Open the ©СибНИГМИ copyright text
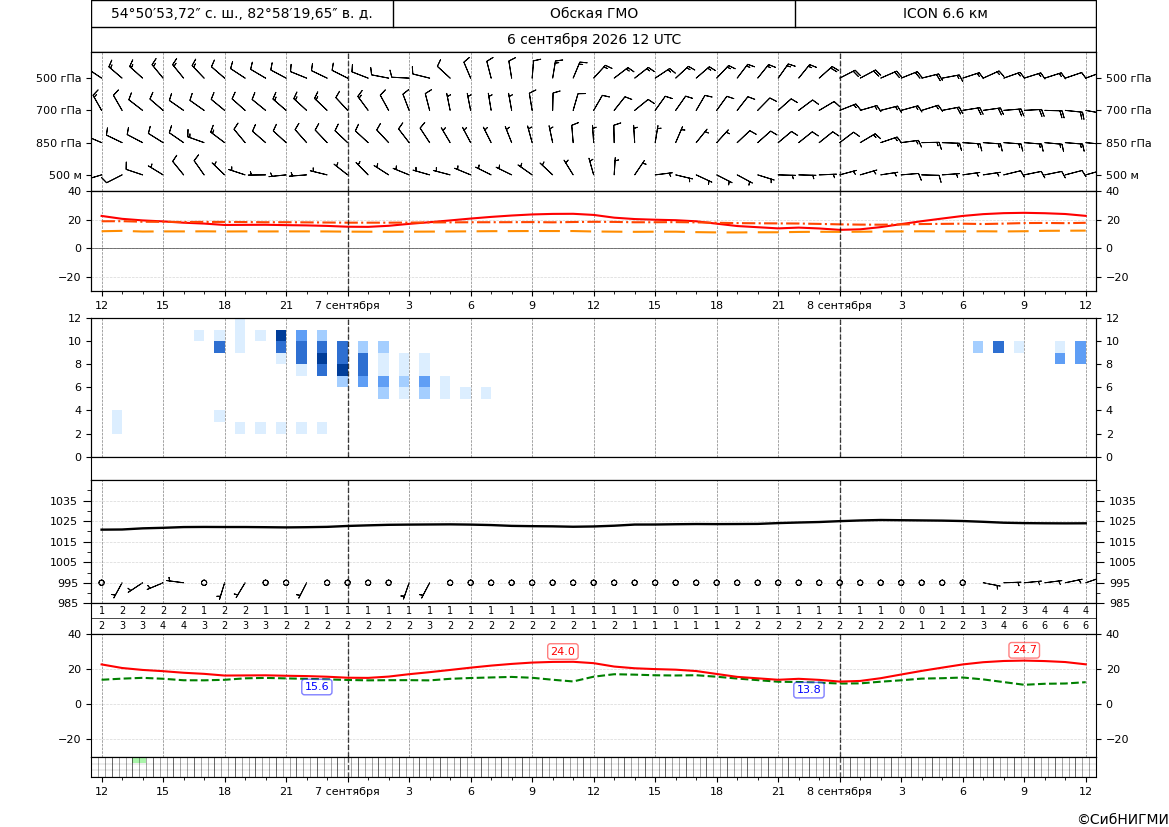The width and height of the screenshot is (1169, 827). pos(1122,819)
